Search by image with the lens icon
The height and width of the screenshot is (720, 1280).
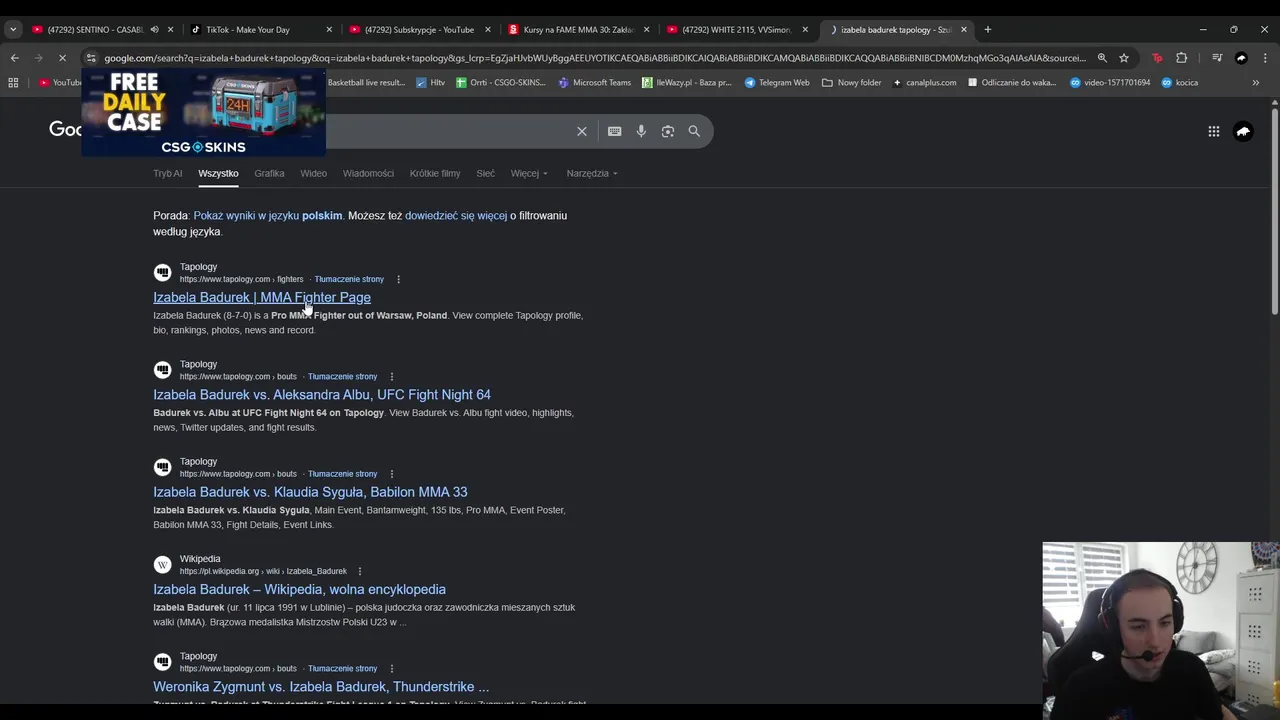[x=668, y=131]
